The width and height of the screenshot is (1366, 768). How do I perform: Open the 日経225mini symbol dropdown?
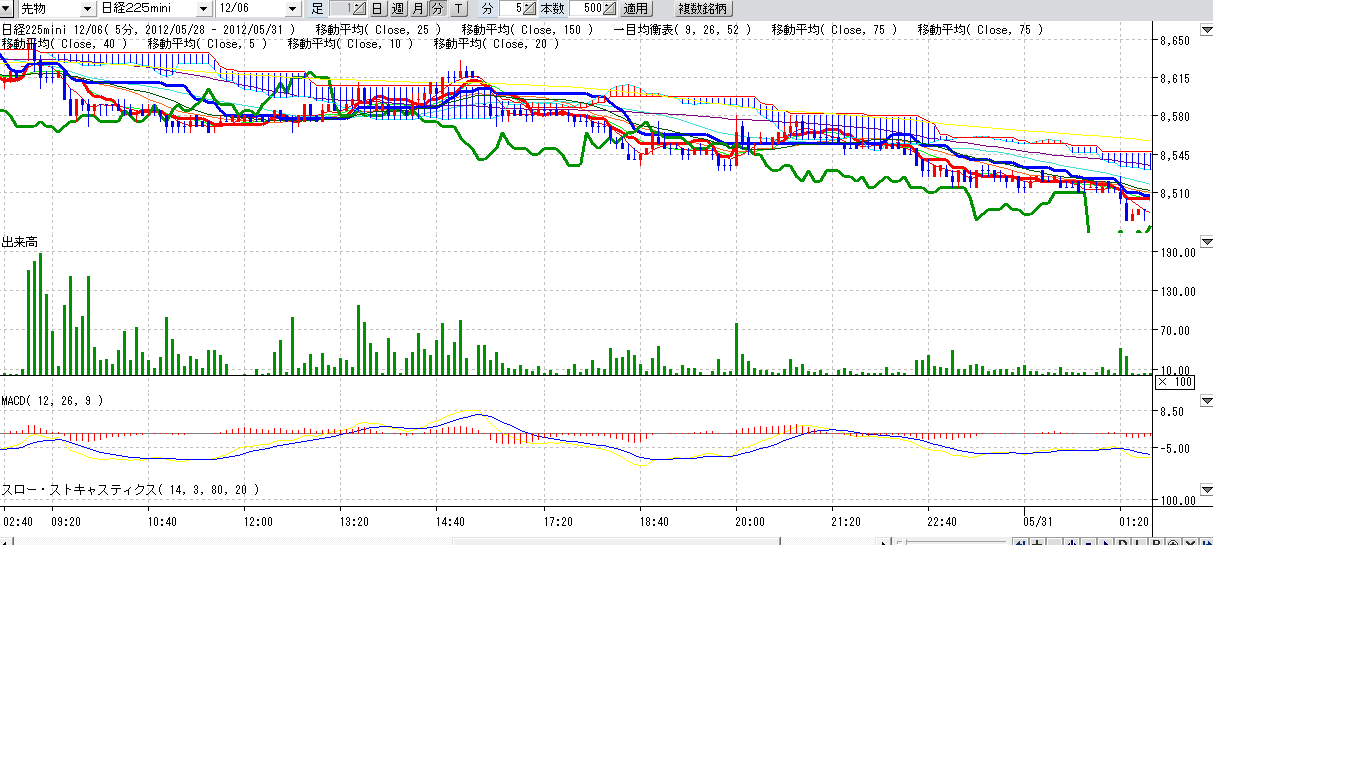[x=203, y=9]
